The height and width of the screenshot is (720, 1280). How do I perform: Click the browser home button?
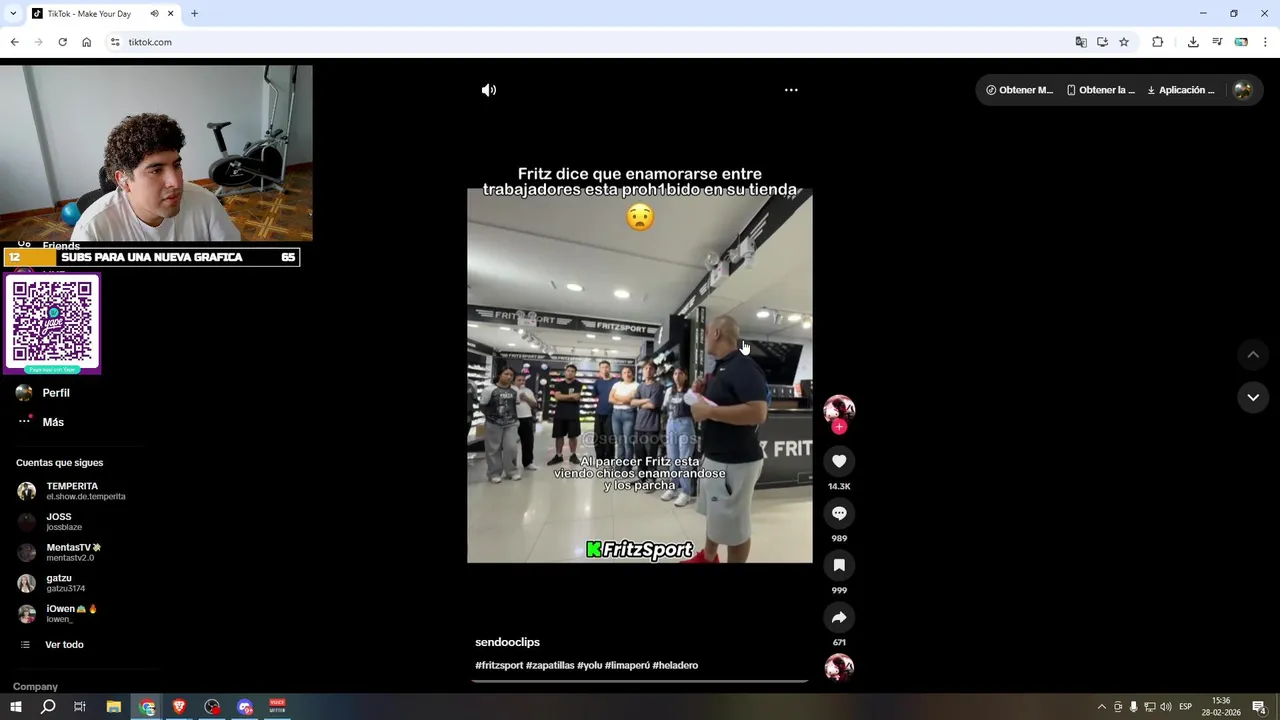point(86,42)
